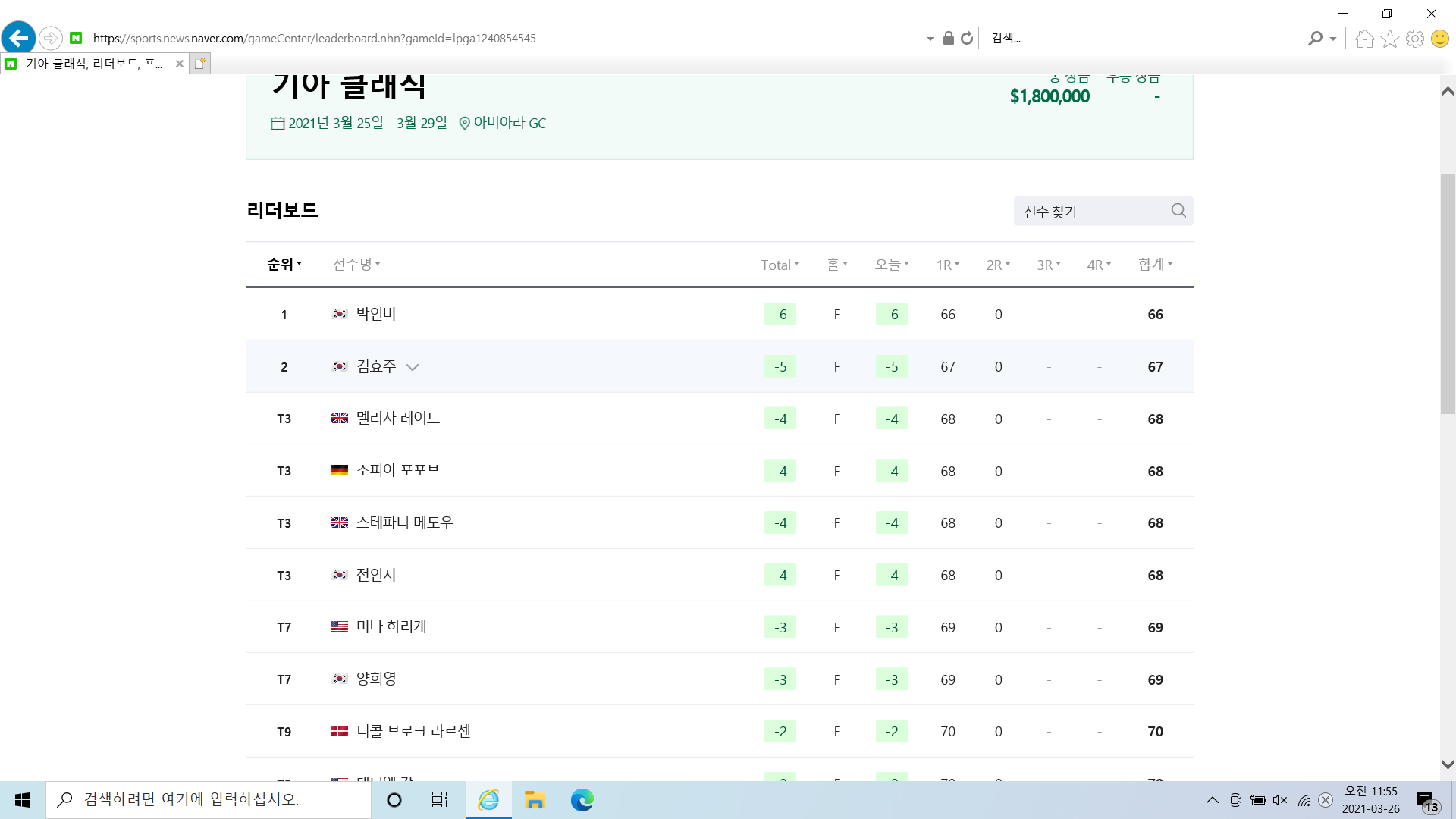Screen dimensions: 1456x819
Task: Click player name 미나 하리개
Action: point(391,626)
